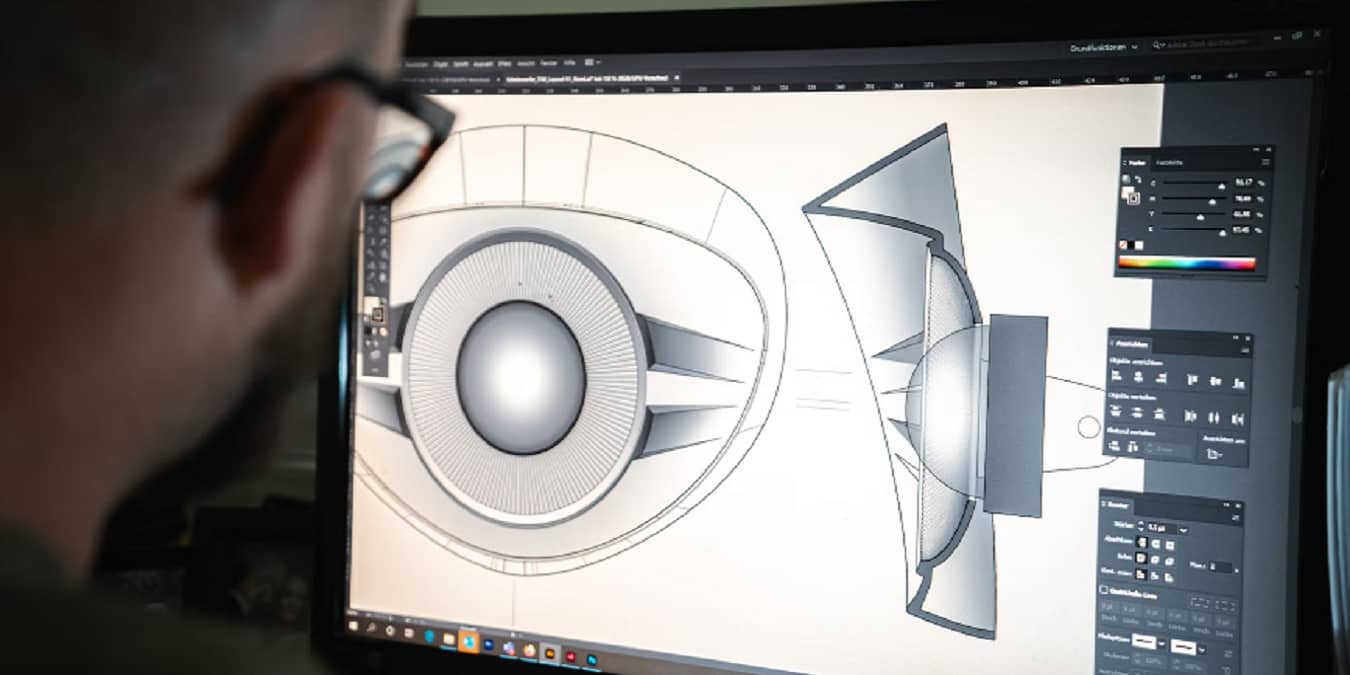Select the miter join option in Kontur panel
1350x675 pixels.
(1140, 556)
